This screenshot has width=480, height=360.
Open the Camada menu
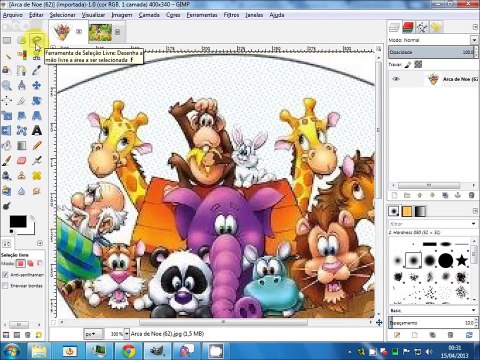pyautogui.click(x=149, y=15)
